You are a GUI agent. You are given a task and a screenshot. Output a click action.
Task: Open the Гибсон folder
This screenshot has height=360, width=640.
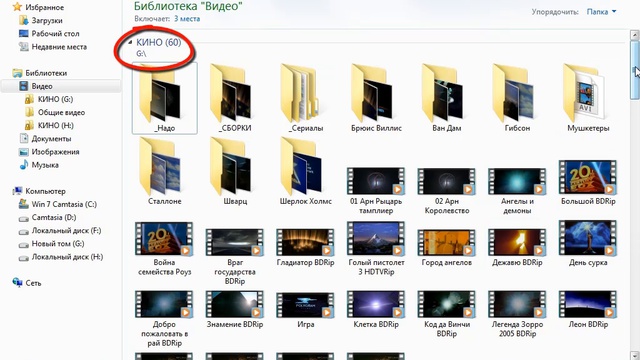[518, 98]
